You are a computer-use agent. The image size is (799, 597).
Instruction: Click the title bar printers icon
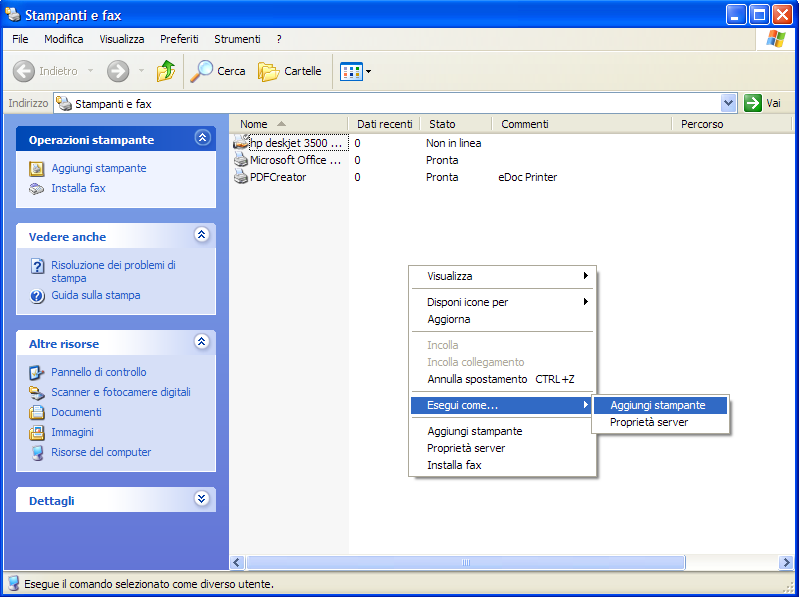13,14
